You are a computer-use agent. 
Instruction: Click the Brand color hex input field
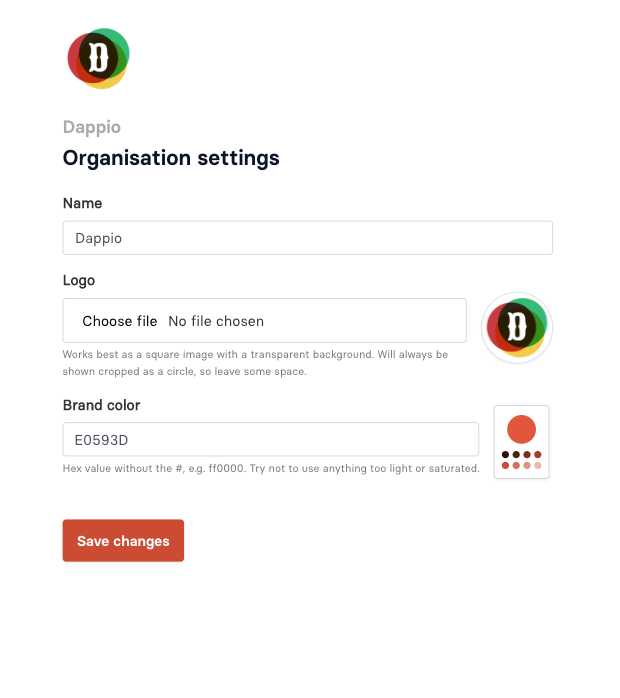(x=270, y=439)
